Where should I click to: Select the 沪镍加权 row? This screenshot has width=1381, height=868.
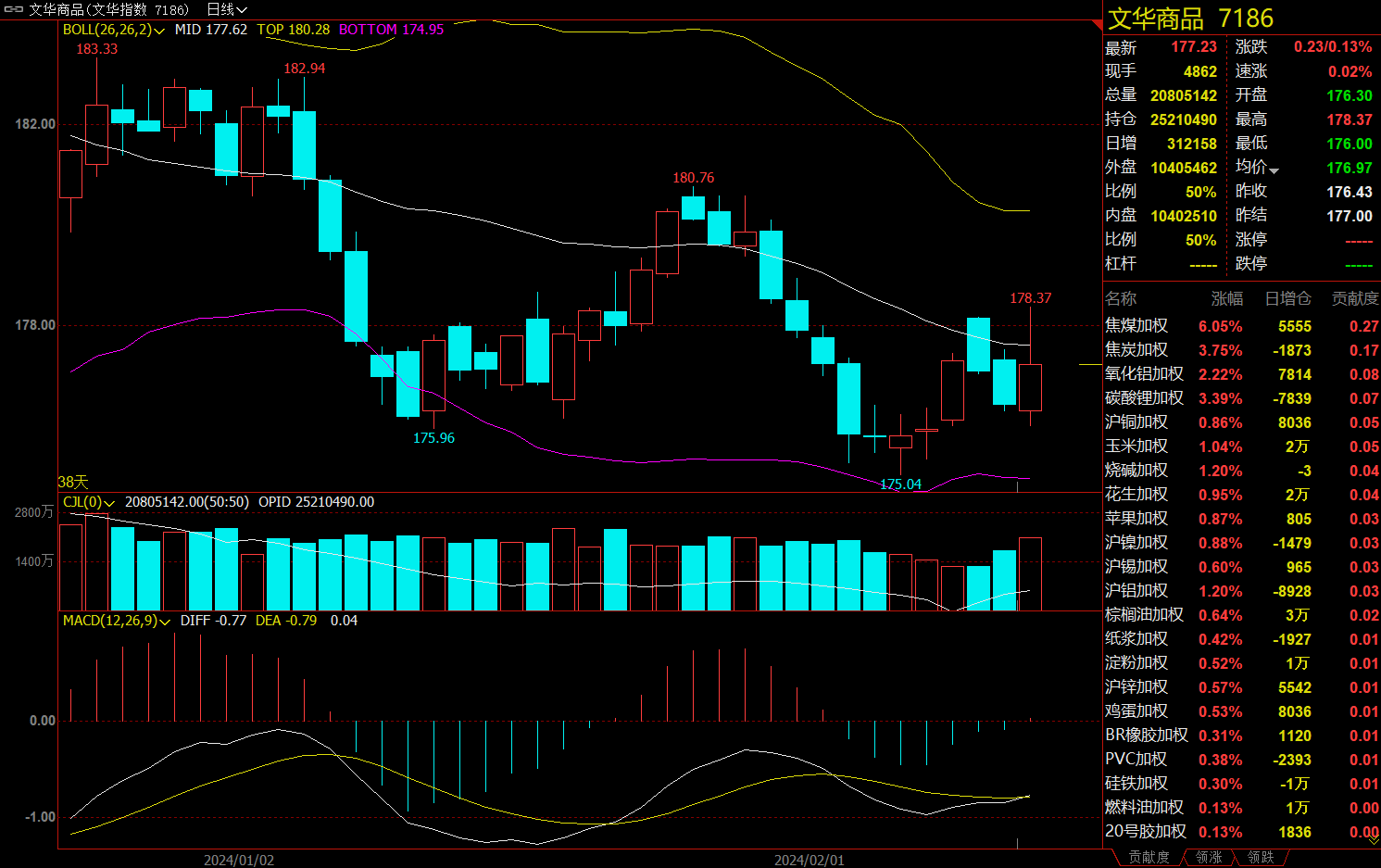click(x=1241, y=543)
